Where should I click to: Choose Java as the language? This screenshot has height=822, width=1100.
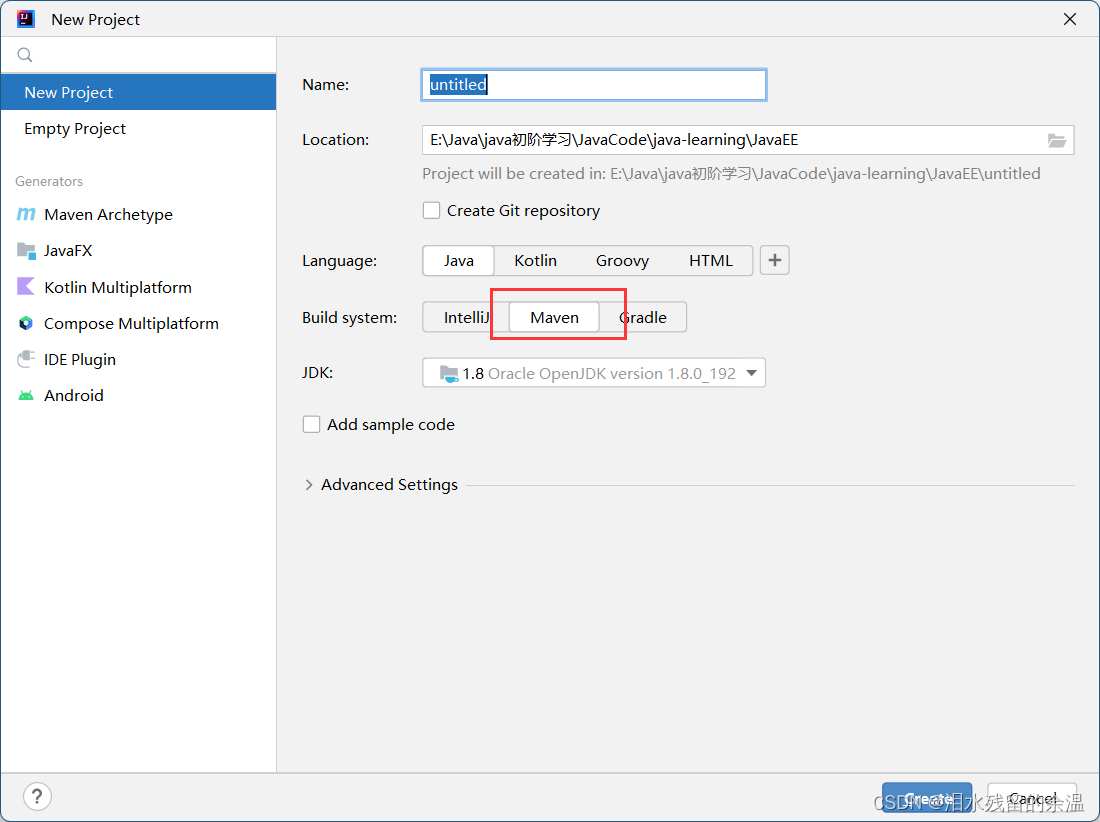[x=458, y=260]
